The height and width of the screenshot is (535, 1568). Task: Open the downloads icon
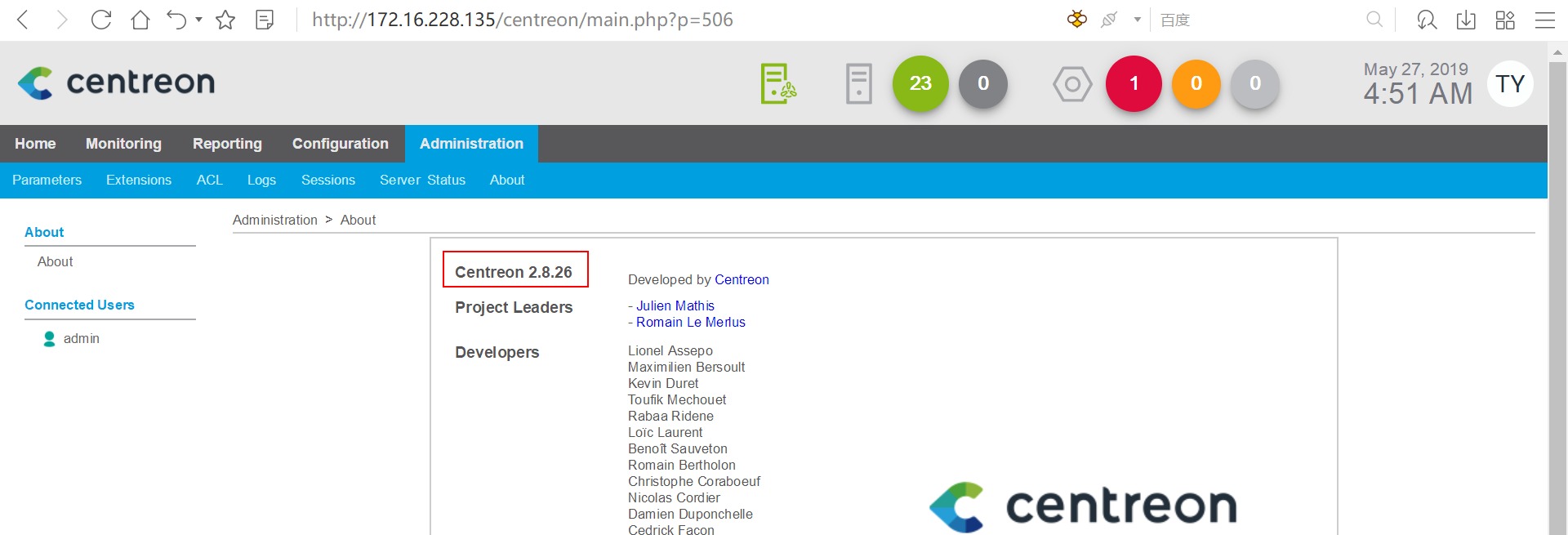[x=1466, y=20]
